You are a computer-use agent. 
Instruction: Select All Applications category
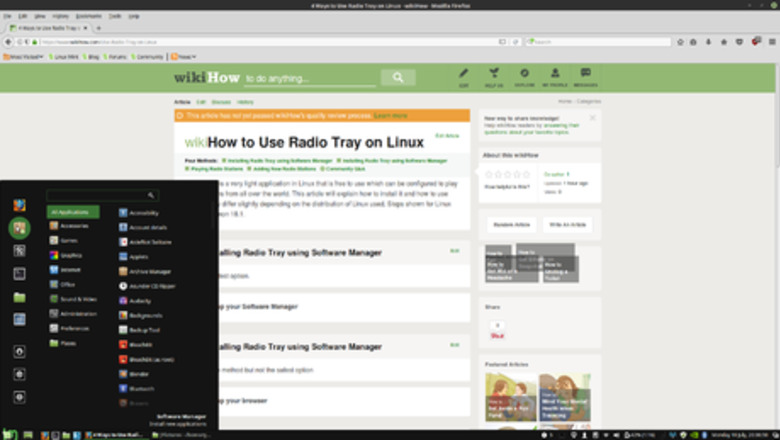(73, 212)
